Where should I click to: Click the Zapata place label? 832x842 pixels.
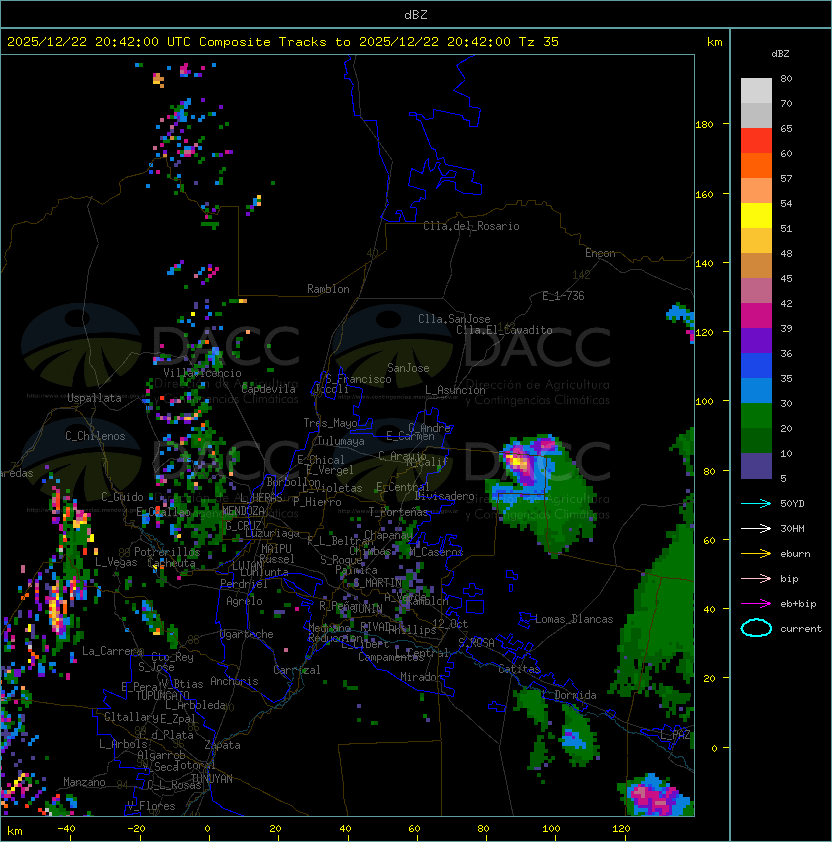click(x=222, y=745)
